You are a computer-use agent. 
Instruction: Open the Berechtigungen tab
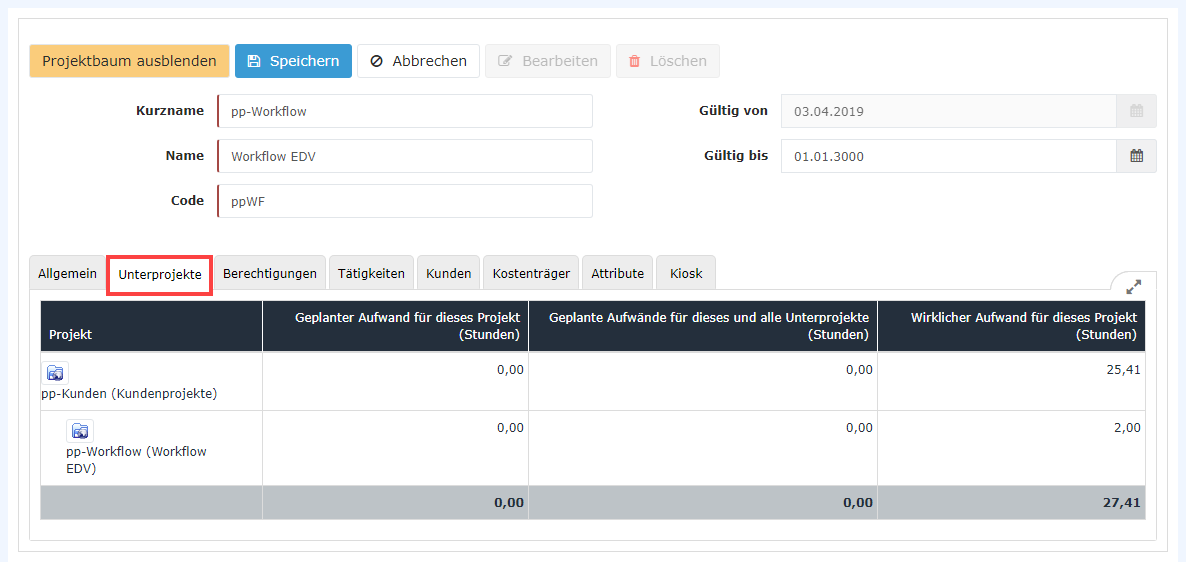pyautogui.click(x=270, y=274)
